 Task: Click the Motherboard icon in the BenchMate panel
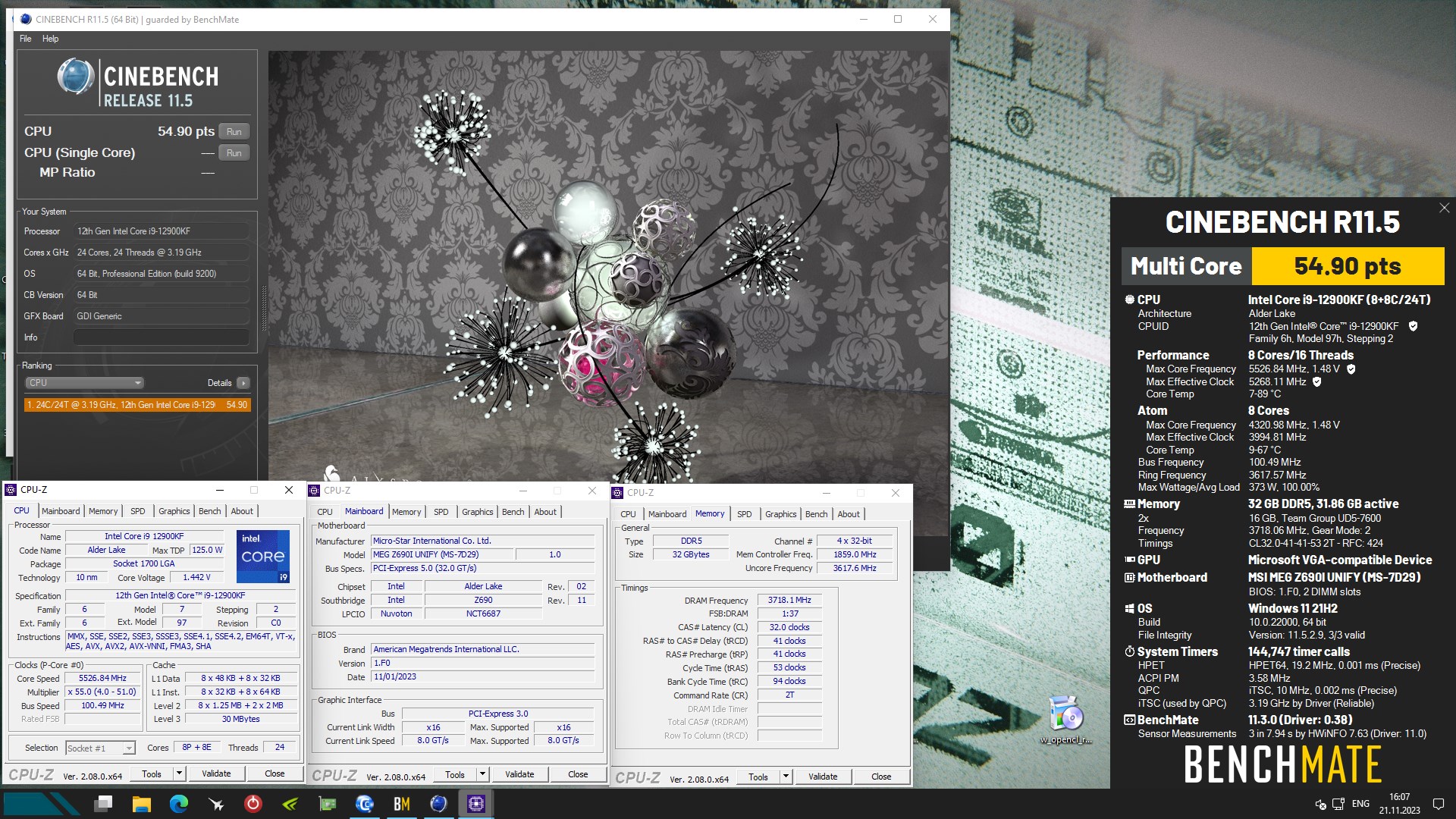coord(1129,577)
